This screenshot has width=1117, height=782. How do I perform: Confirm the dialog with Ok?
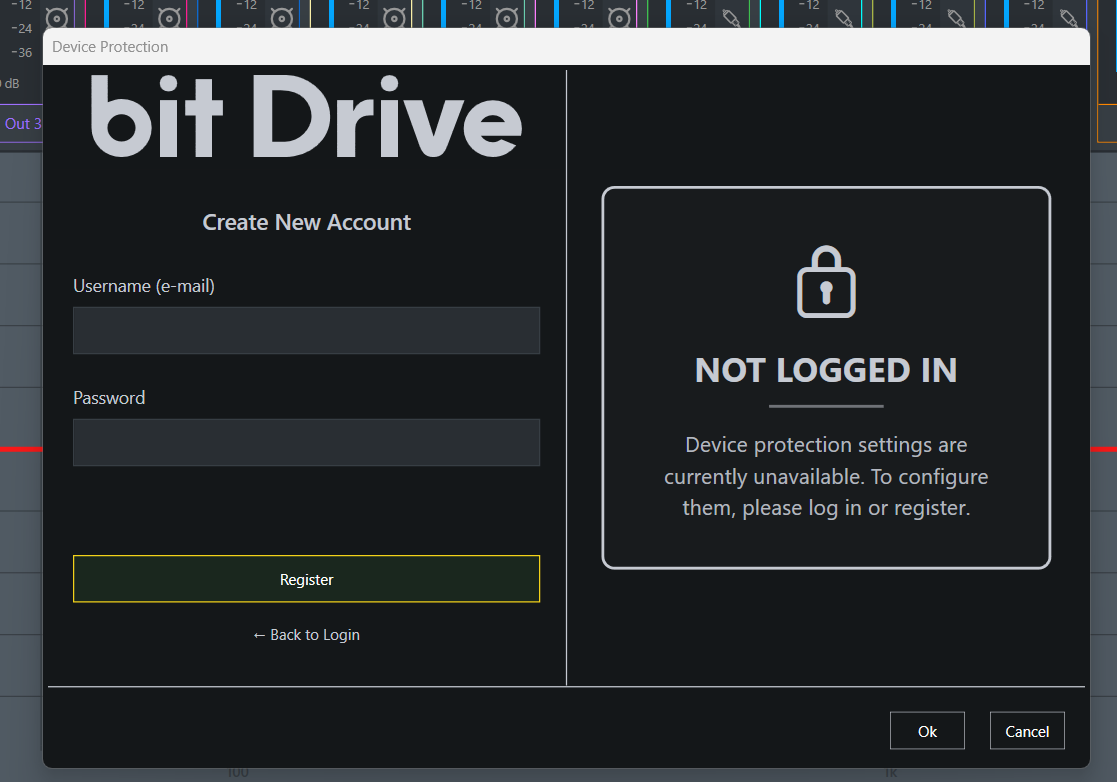pyautogui.click(x=927, y=731)
